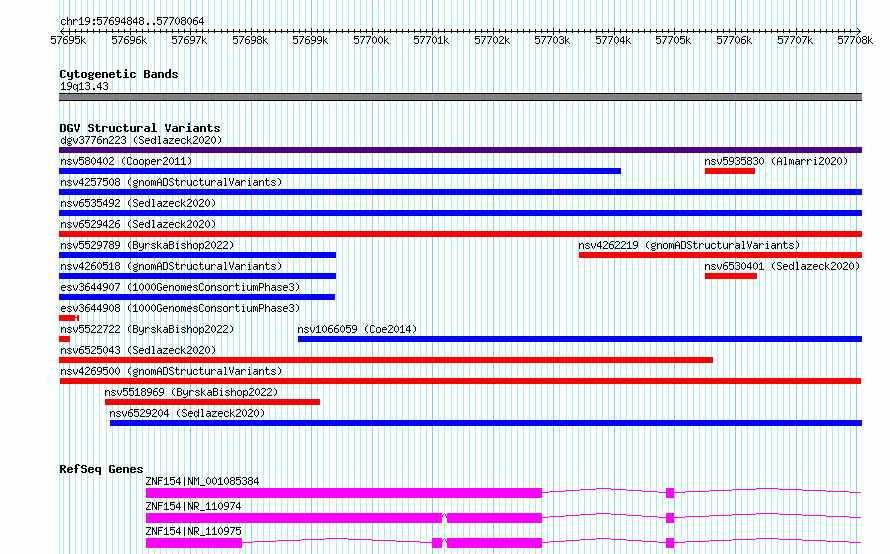Click the 57697k ruler tick label
The height and width of the screenshot is (554, 890).
189,40
